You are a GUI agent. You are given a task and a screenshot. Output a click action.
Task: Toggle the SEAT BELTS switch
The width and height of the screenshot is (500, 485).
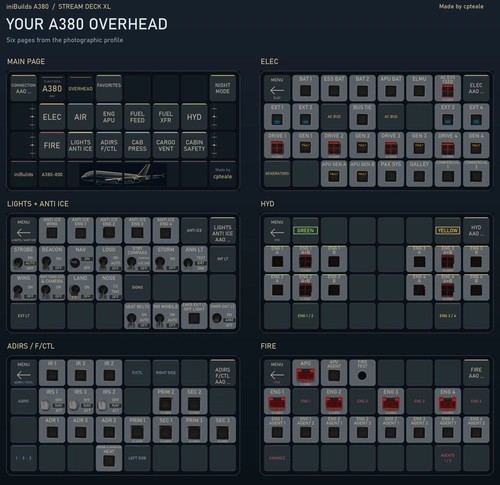[137, 316]
